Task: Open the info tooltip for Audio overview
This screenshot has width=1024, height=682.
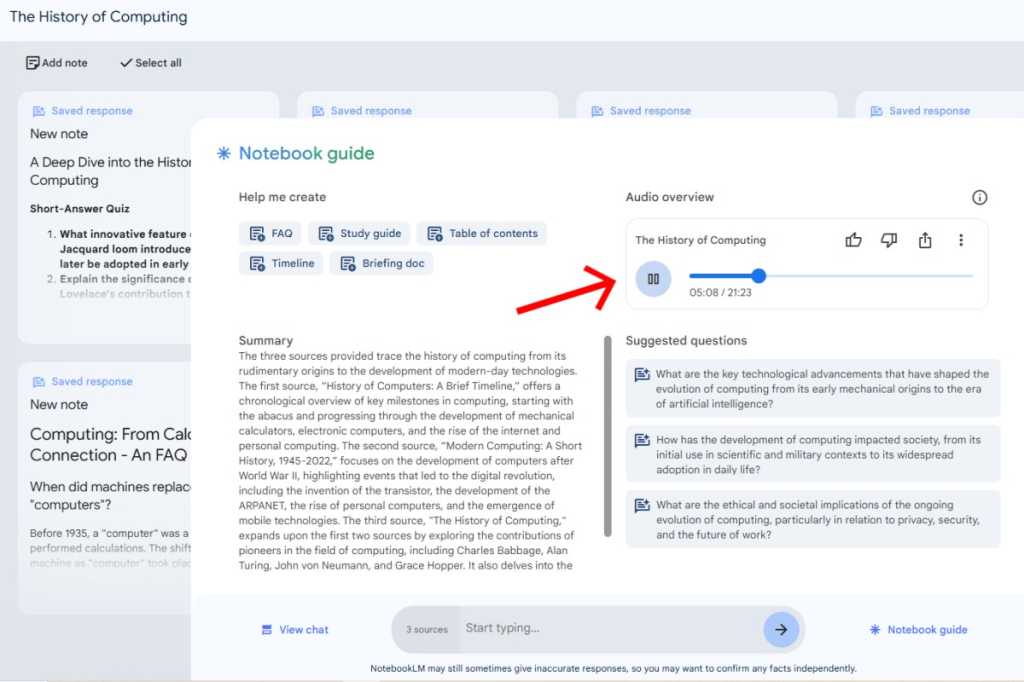Action: [980, 197]
